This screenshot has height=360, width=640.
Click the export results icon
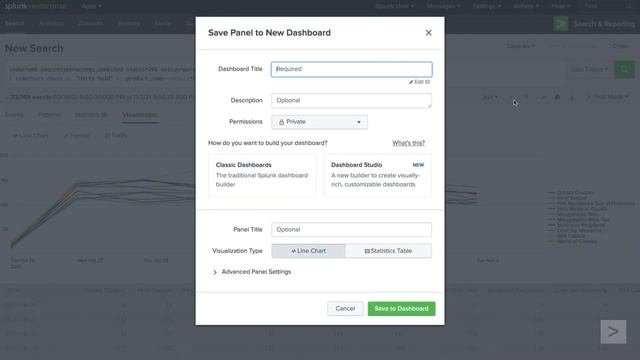pos(572,97)
